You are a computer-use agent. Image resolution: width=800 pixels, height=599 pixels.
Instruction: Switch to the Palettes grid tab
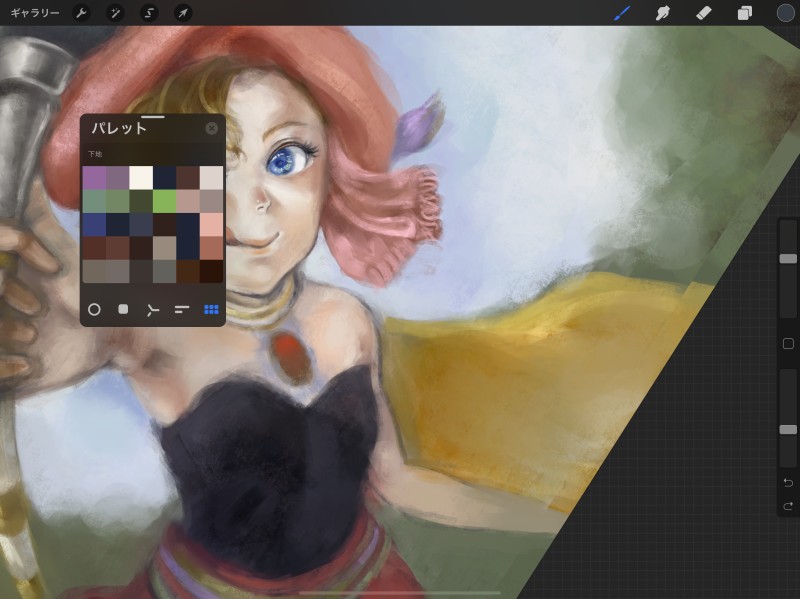(211, 309)
